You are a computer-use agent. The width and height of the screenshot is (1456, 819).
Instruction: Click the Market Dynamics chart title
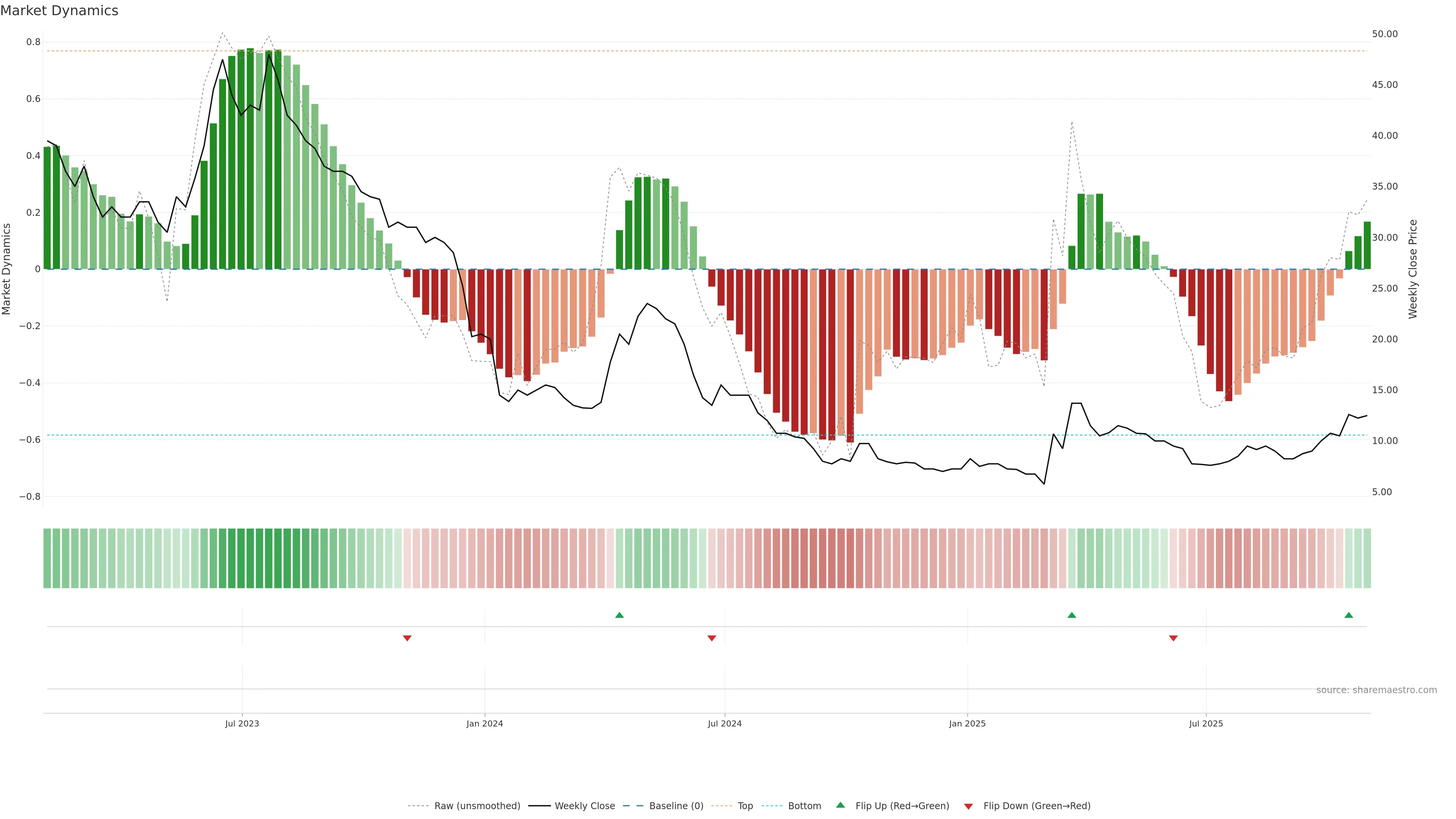pyautogui.click(x=60, y=11)
